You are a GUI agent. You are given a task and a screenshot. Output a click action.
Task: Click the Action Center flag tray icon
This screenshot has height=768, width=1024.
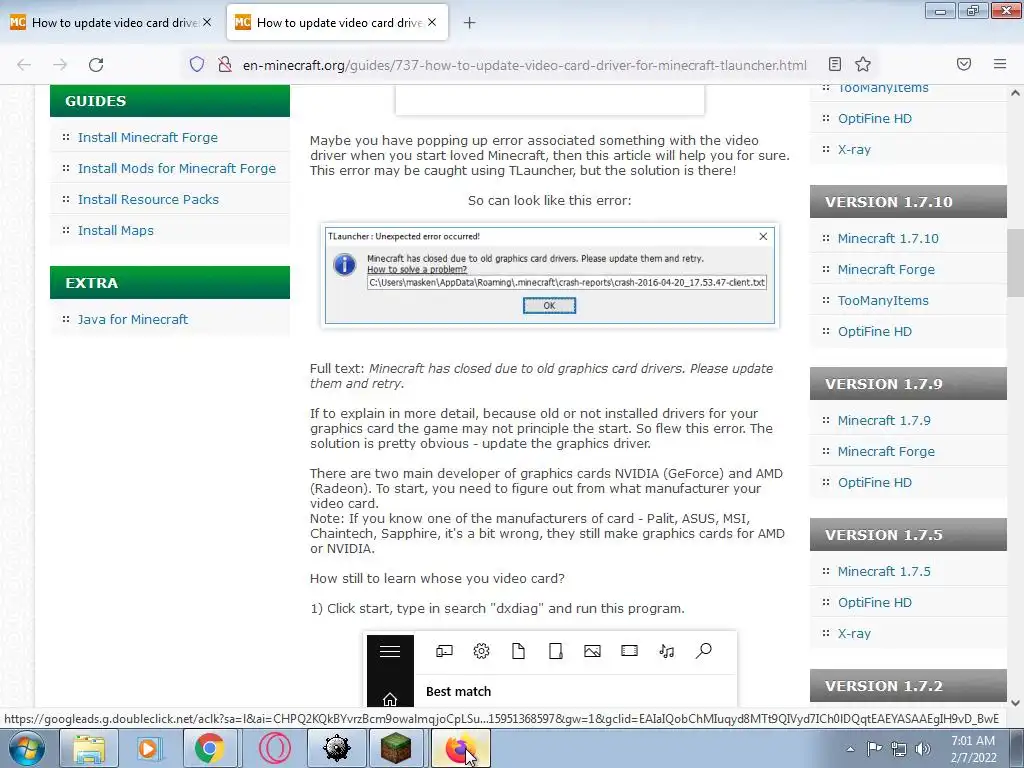coord(874,749)
